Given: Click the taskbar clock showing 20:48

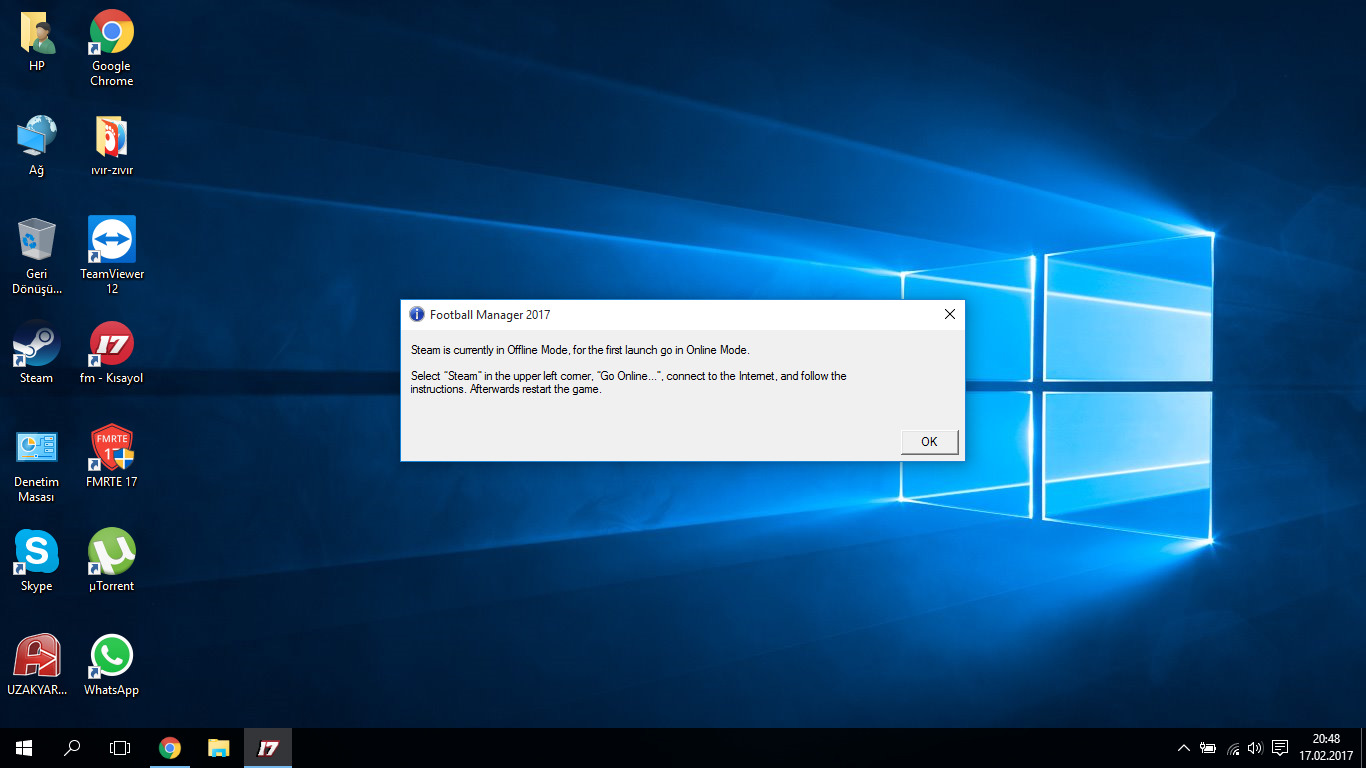Looking at the screenshot, I should pyautogui.click(x=1325, y=748).
